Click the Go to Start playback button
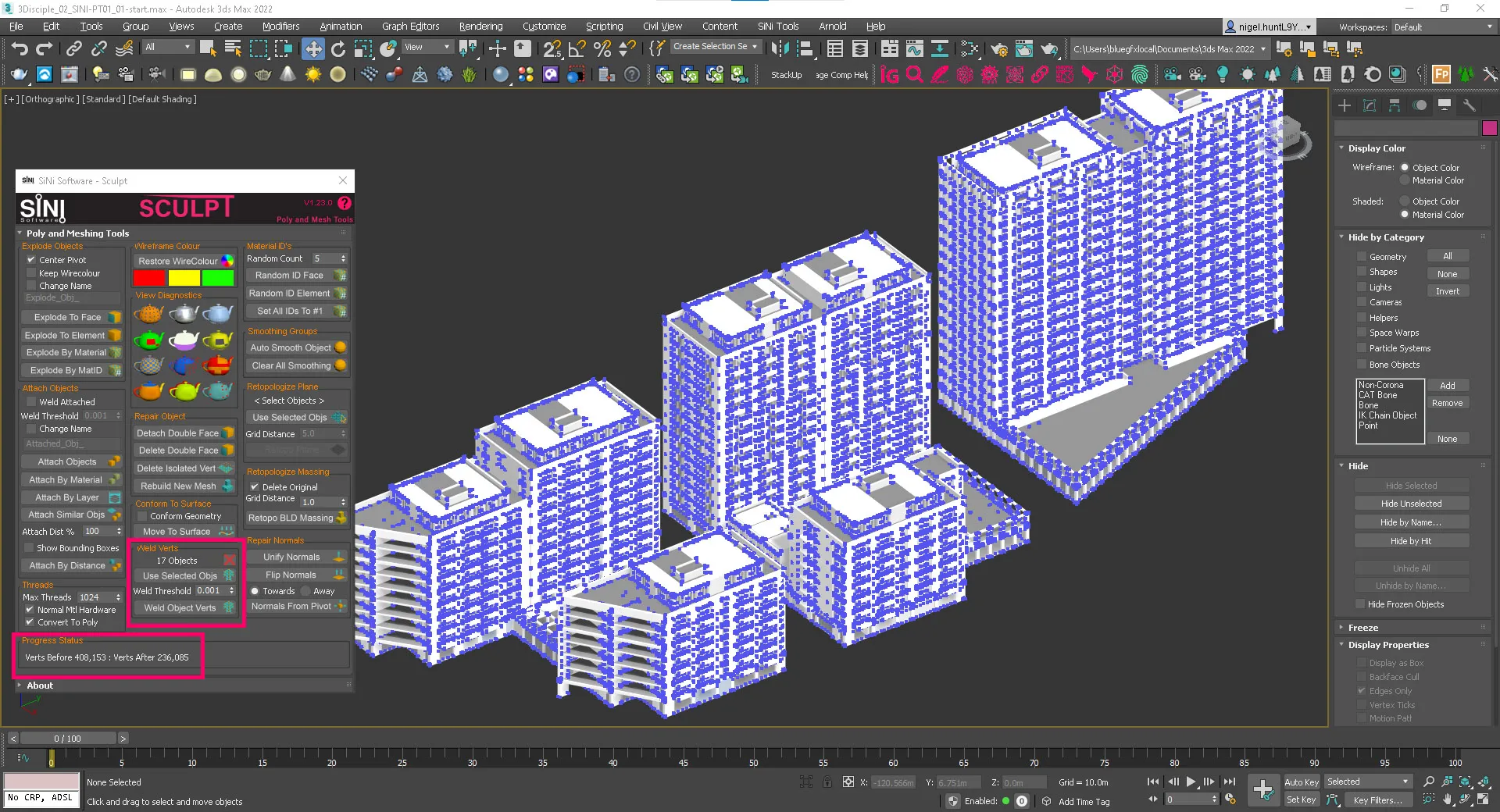1500x812 pixels. coord(1153,782)
